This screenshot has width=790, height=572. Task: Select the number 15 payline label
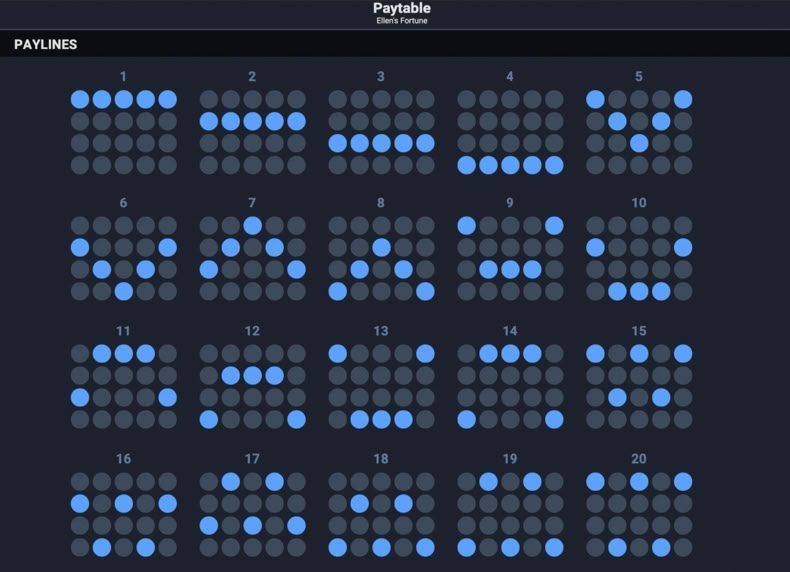coord(639,331)
